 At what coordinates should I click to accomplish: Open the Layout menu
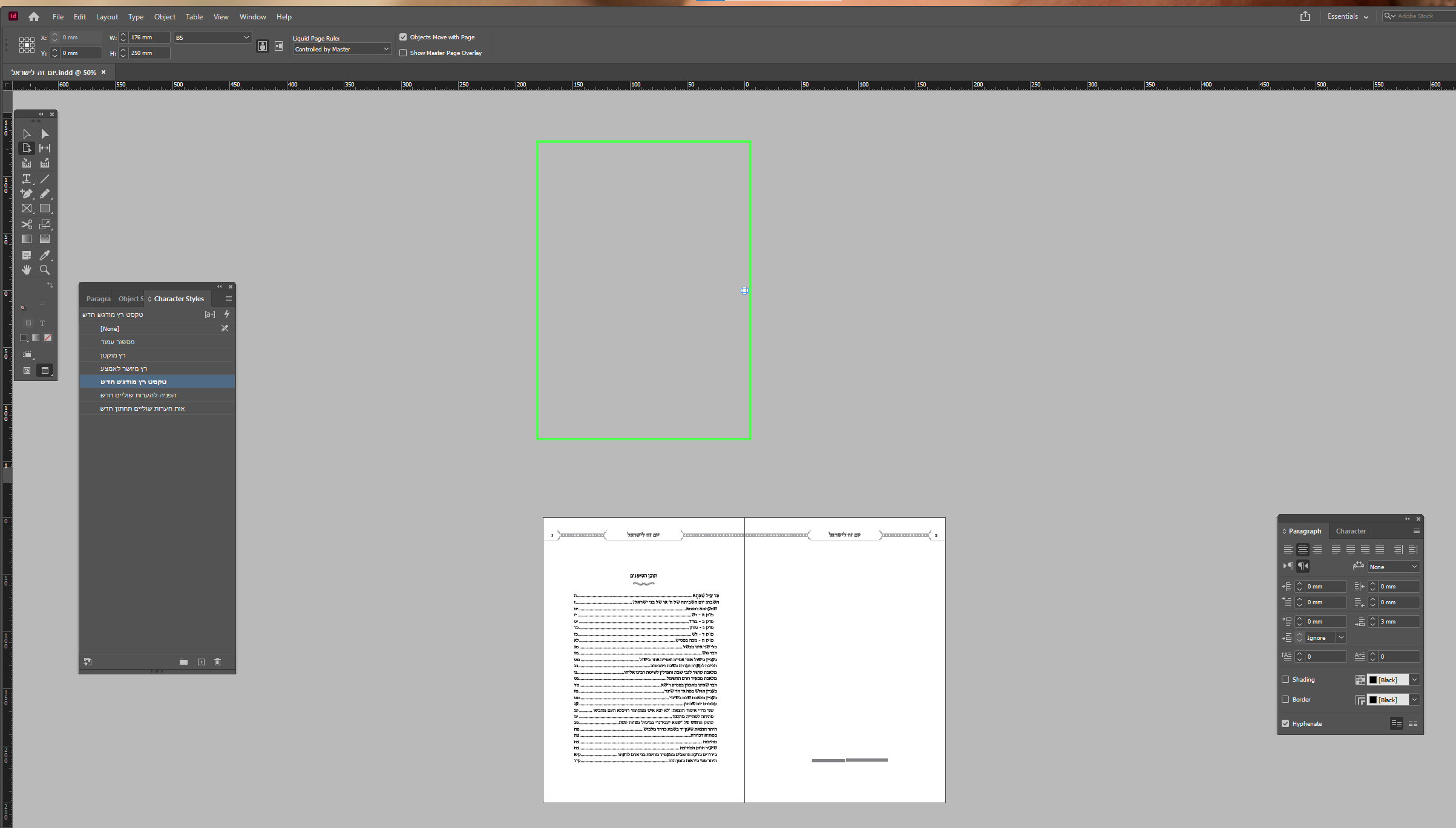(107, 17)
